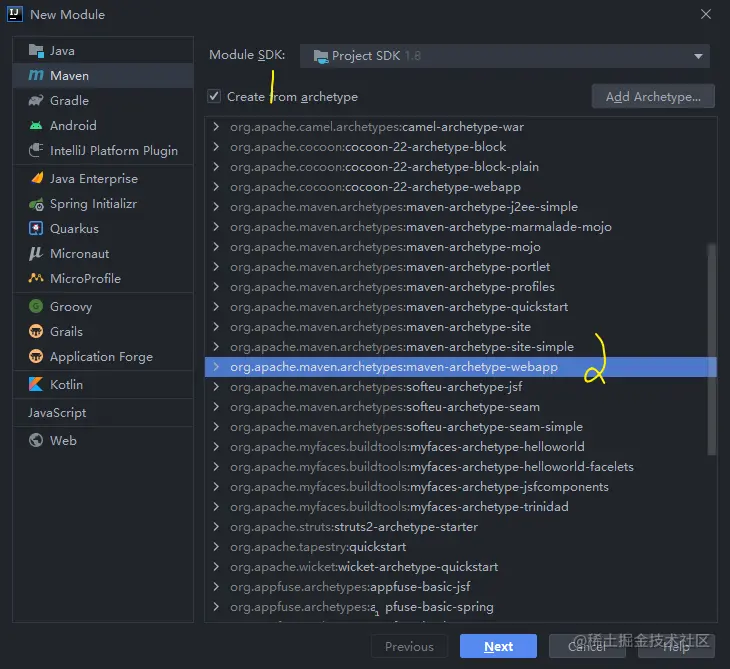Viewport: 730px width, 669px height.
Task: Expand cocoon-22-archetype-webapp node
Action: tap(216, 186)
